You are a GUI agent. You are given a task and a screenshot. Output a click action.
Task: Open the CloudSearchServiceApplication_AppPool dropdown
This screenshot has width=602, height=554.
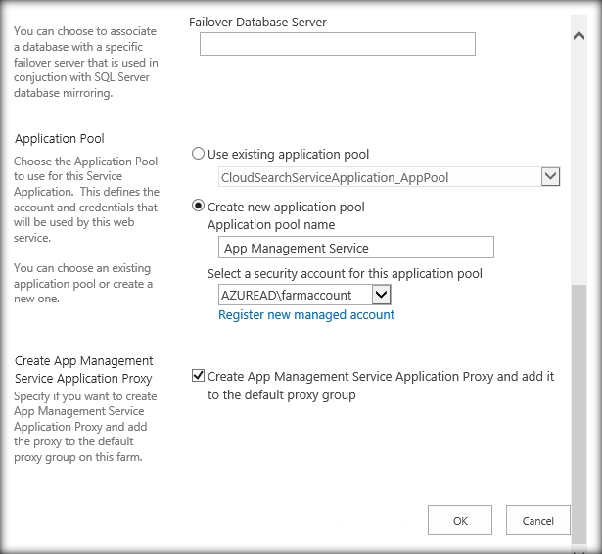549,177
